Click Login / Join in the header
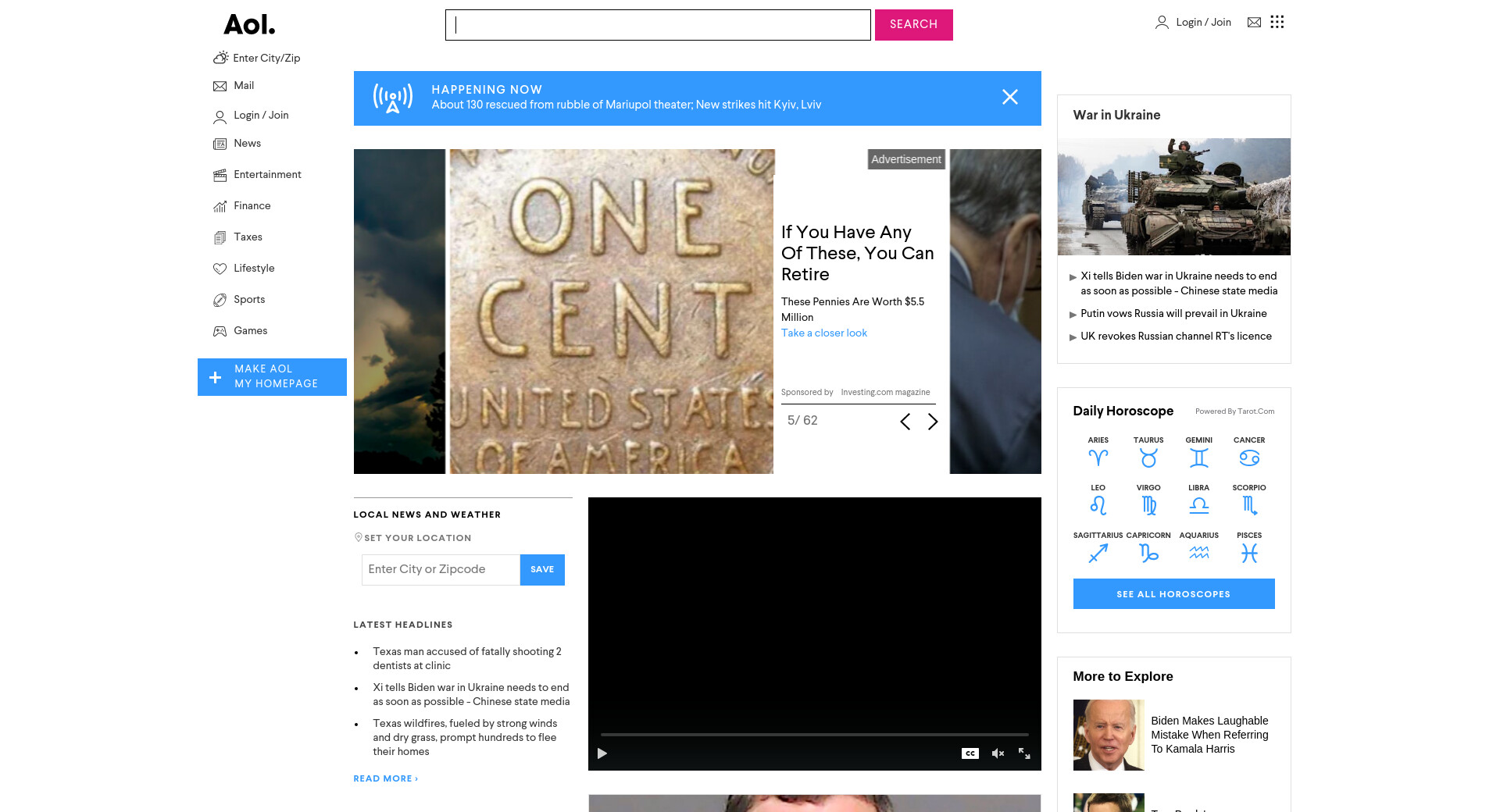This screenshot has height=812, width=1500. tap(1203, 23)
